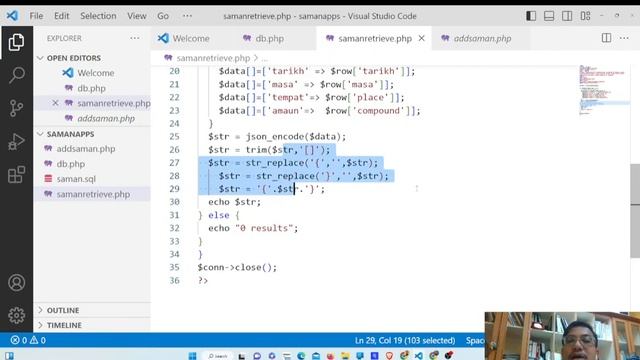Click the taskbar Search box

tap(218, 356)
